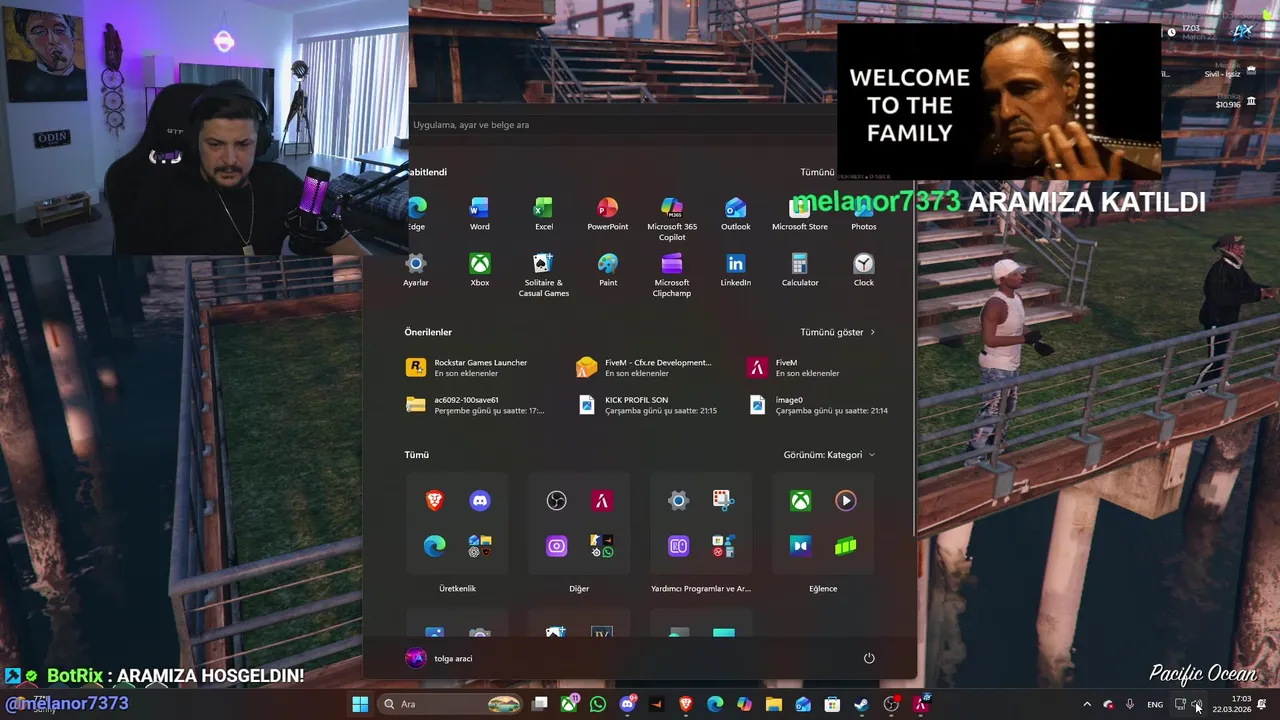Screen dimensions: 1280x720
Task: Open Microsoft Clipchamp
Action: (x=672, y=275)
